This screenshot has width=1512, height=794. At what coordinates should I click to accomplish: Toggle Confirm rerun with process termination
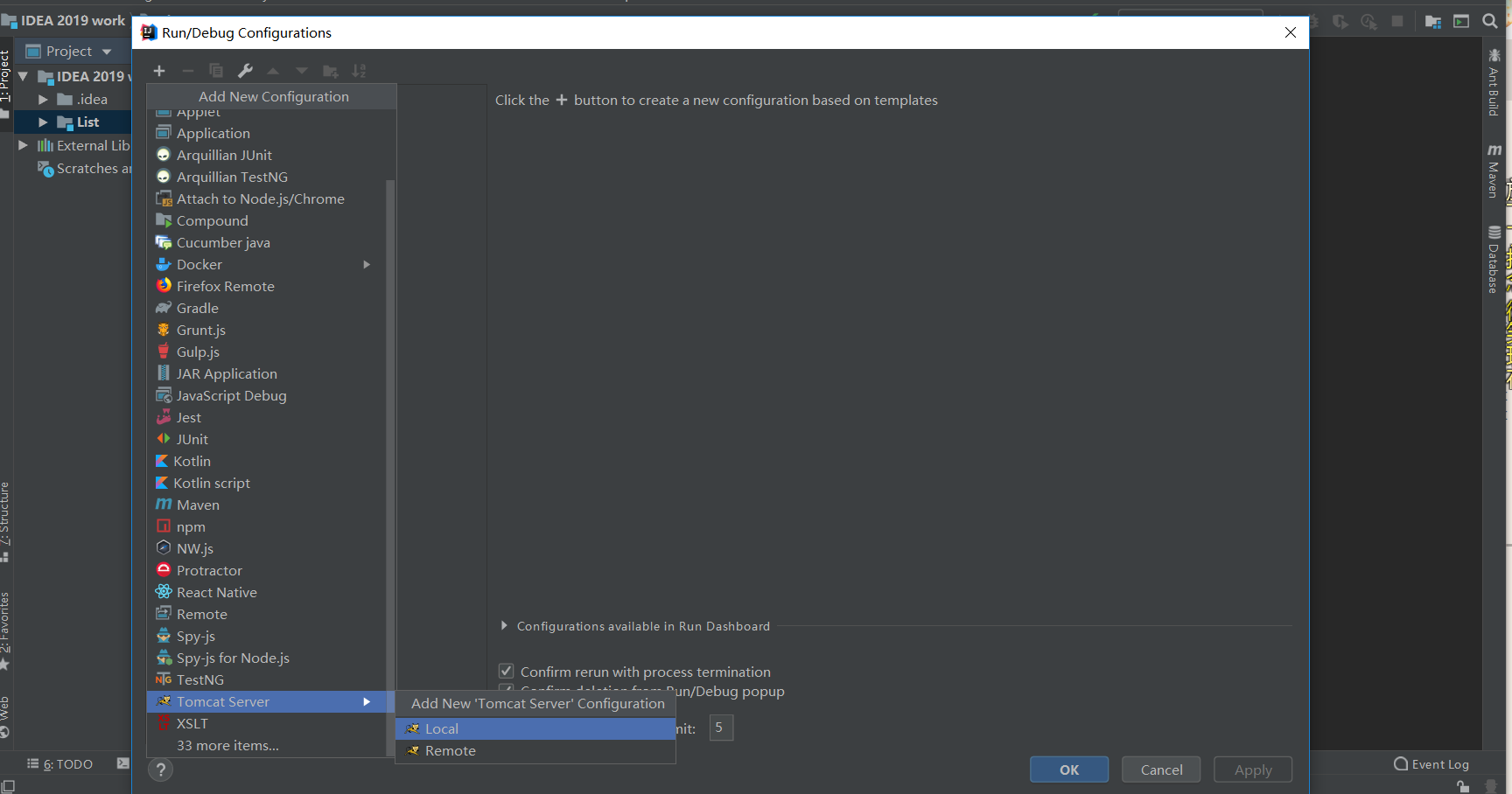(506, 671)
